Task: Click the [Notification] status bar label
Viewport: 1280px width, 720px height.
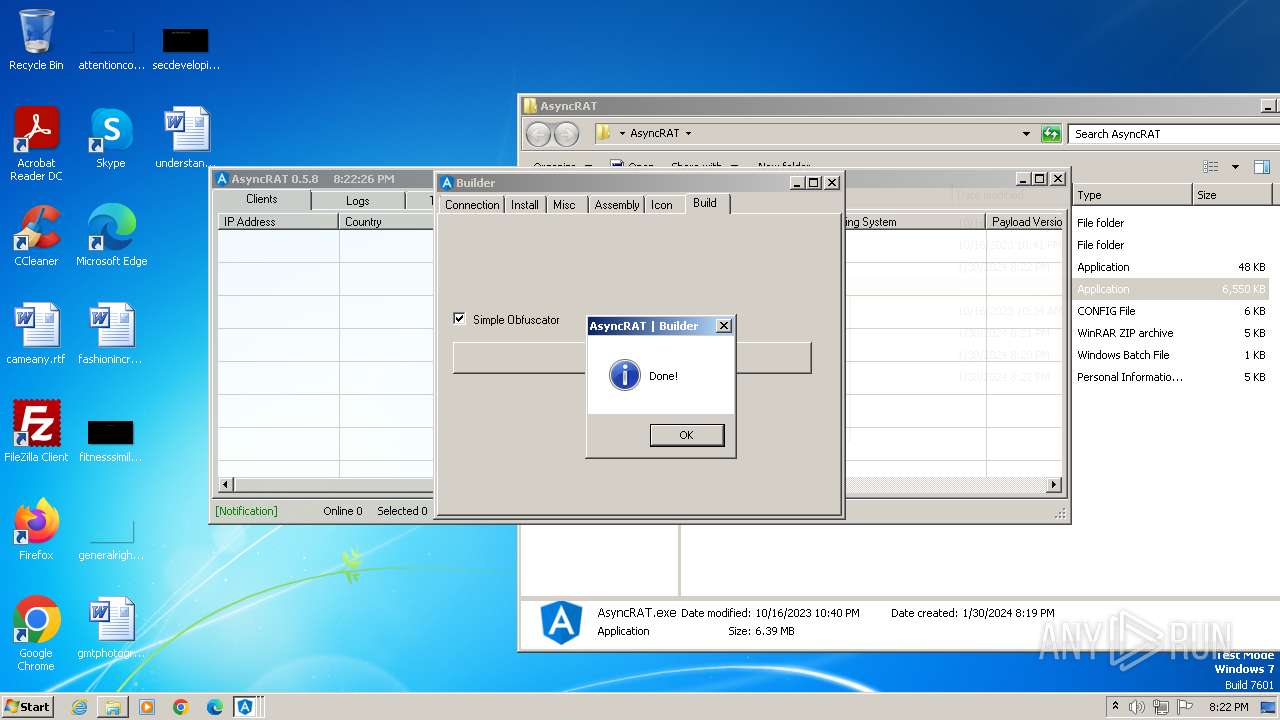Action: [246, 511]
